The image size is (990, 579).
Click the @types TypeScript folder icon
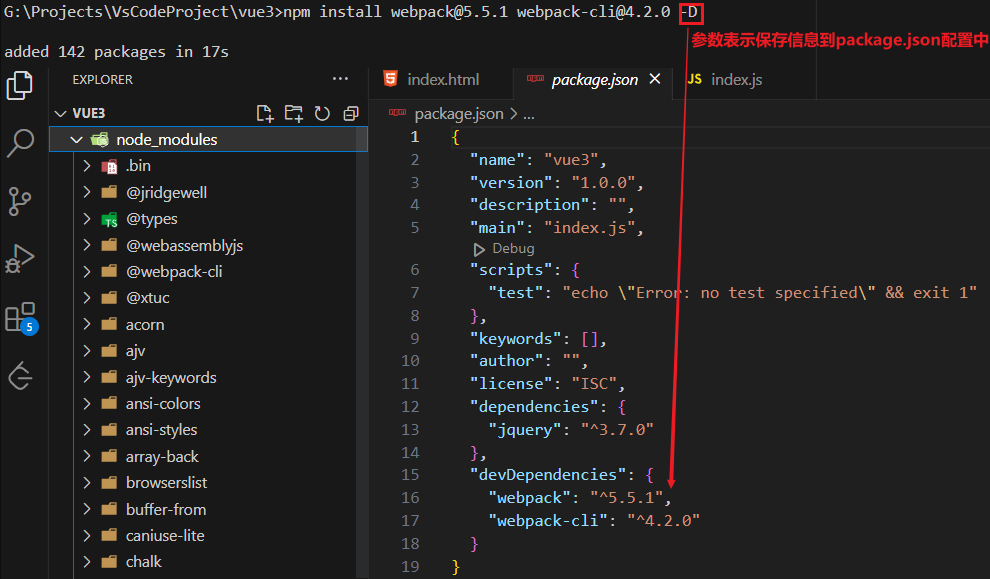[x=110, y=219]
